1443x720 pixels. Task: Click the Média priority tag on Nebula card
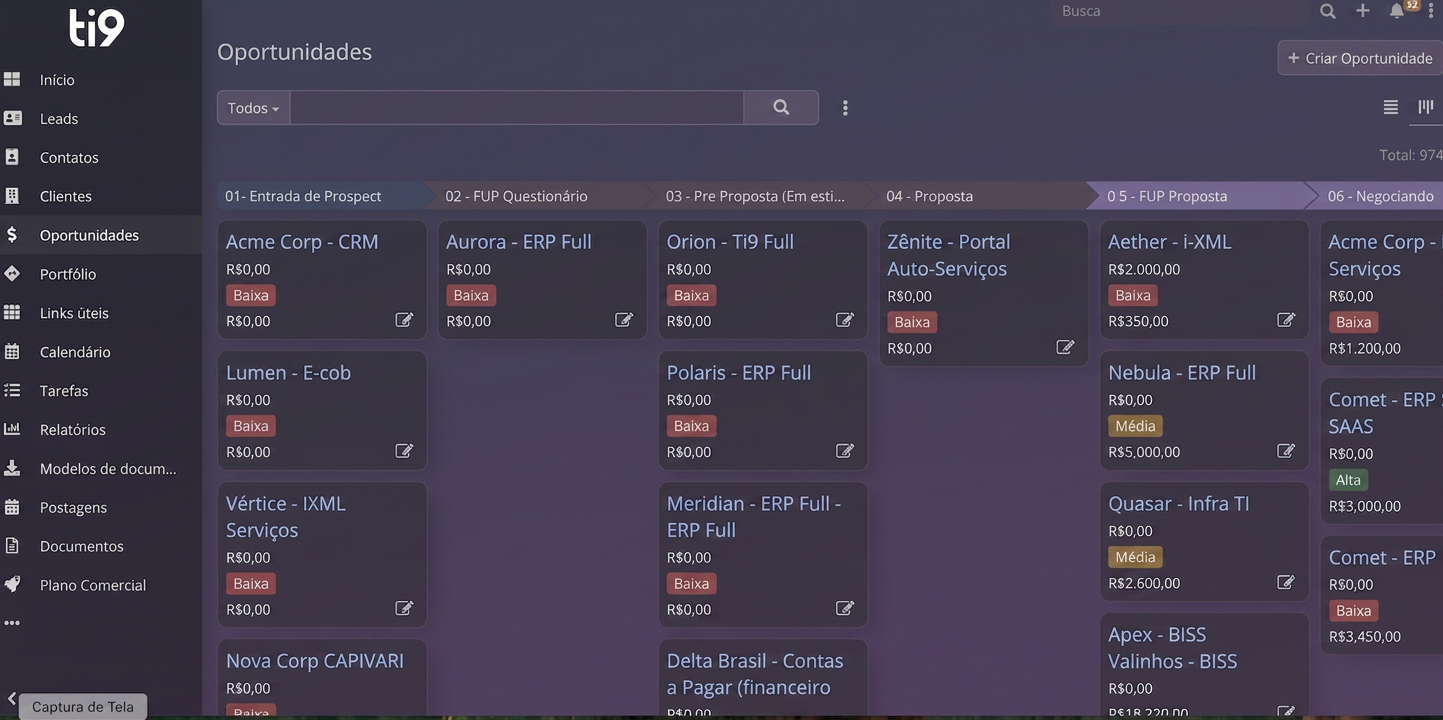click(x=1135, y=426)
